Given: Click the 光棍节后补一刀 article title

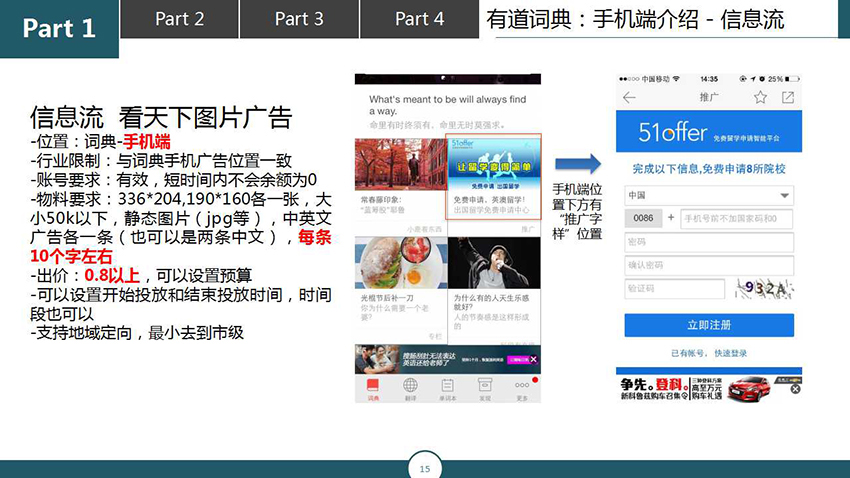Looking at the screenshot, I should click(387, 298).
